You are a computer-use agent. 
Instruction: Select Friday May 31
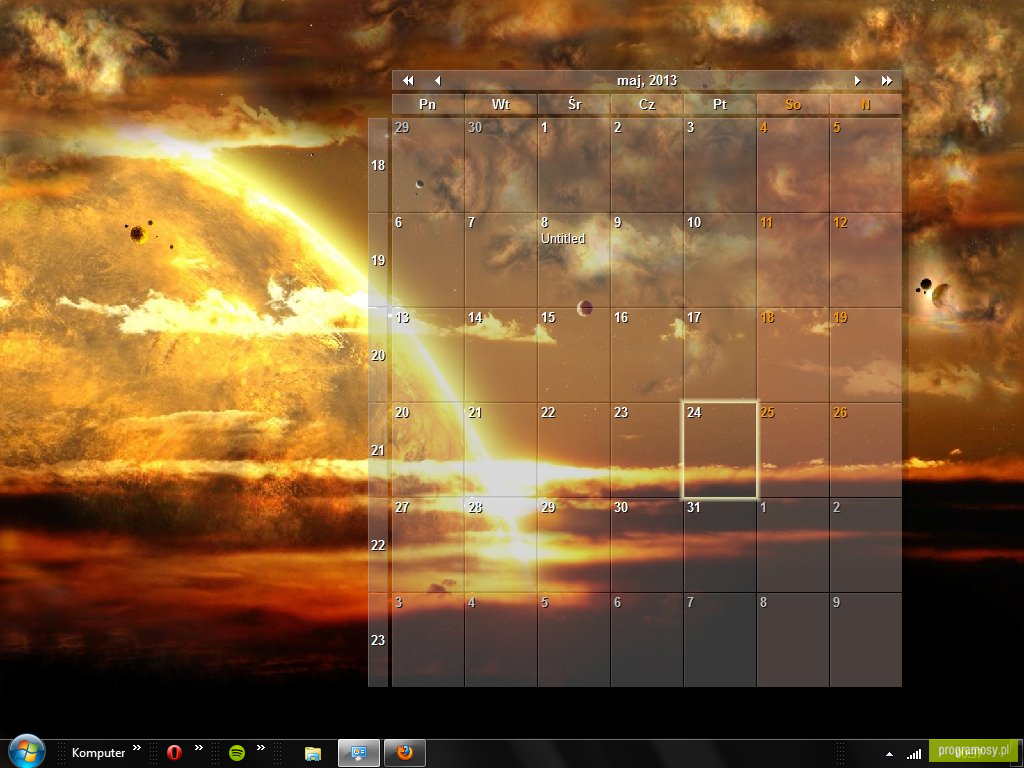point(720,545)
